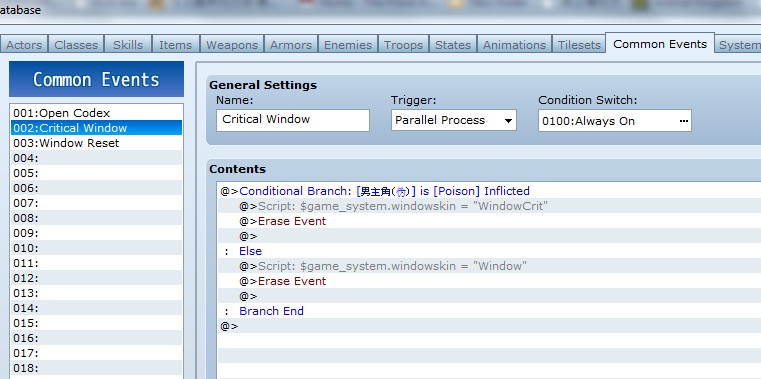Select common event 001:Open Codex
Image resolution: width=761 pixels, height=379 pixels.
97,113
